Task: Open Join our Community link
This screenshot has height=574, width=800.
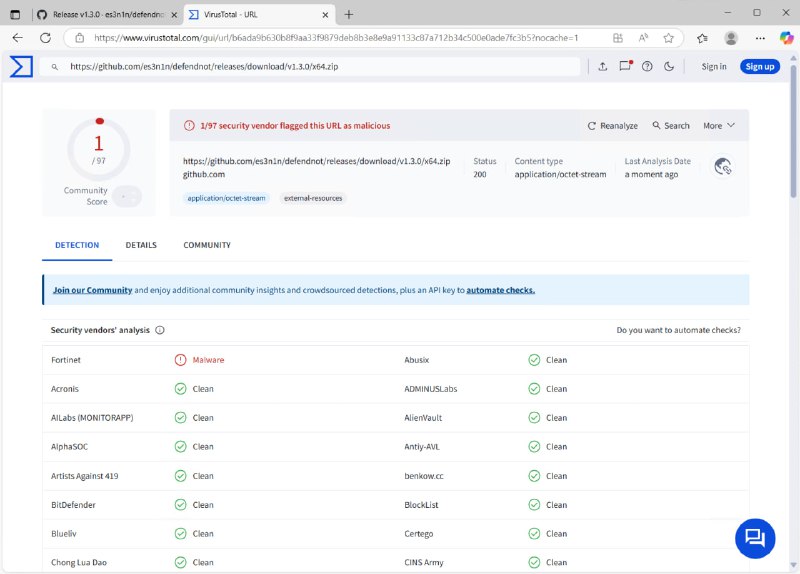Action: tap(92, 290)
